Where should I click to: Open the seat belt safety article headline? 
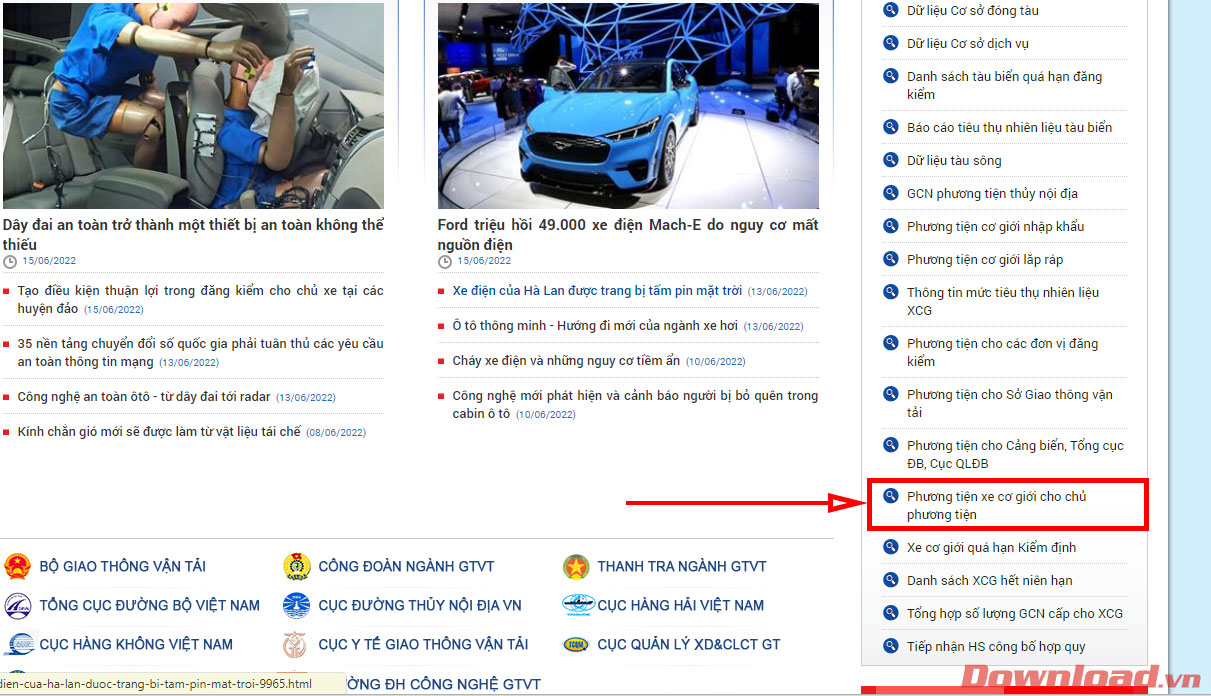(x=193, y=234)
